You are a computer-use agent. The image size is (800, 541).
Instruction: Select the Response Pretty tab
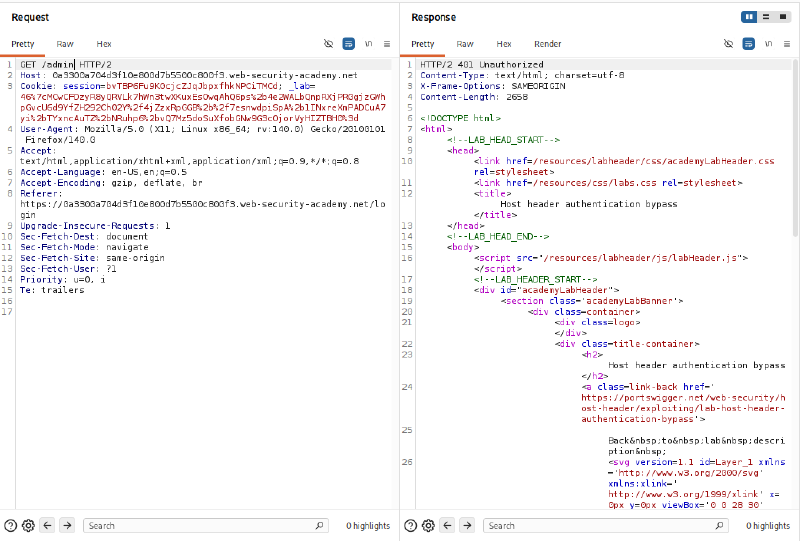pyautogui.click(x=422, y=44)
